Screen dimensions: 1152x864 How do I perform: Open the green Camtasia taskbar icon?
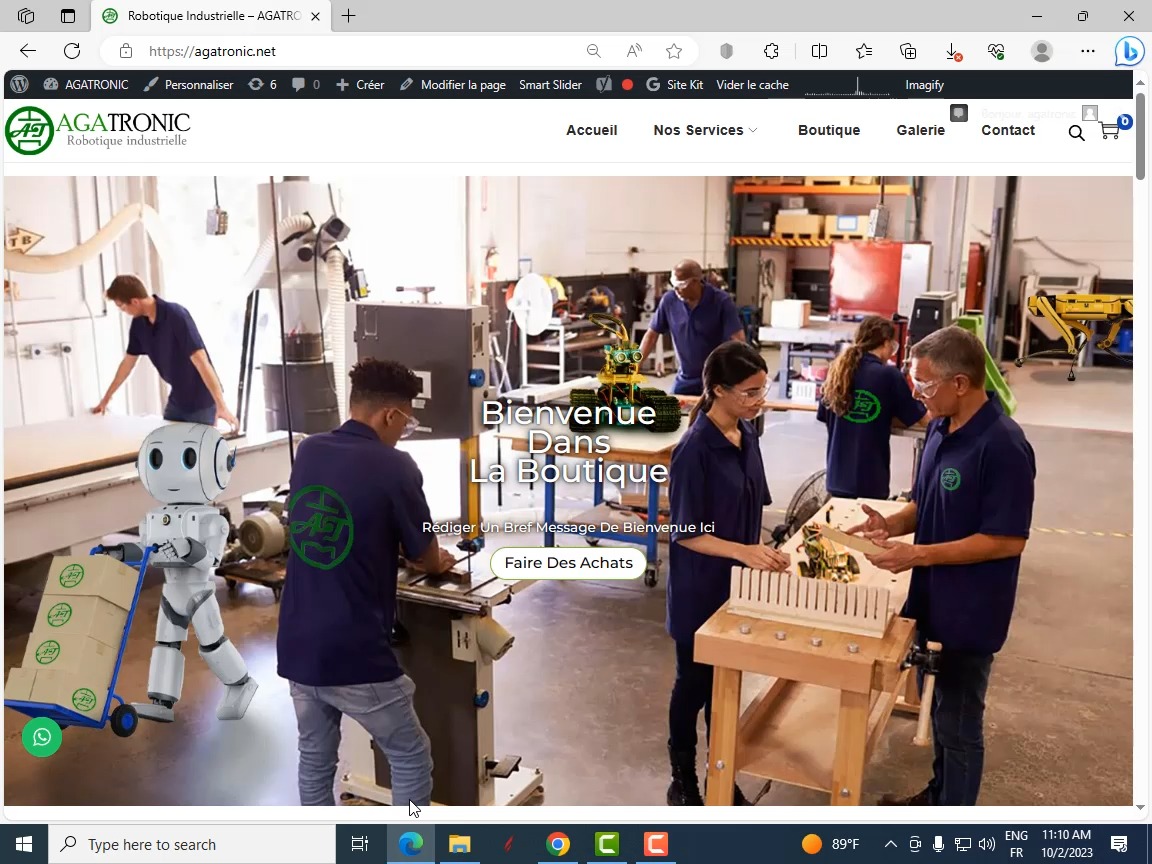click(607, 844)
